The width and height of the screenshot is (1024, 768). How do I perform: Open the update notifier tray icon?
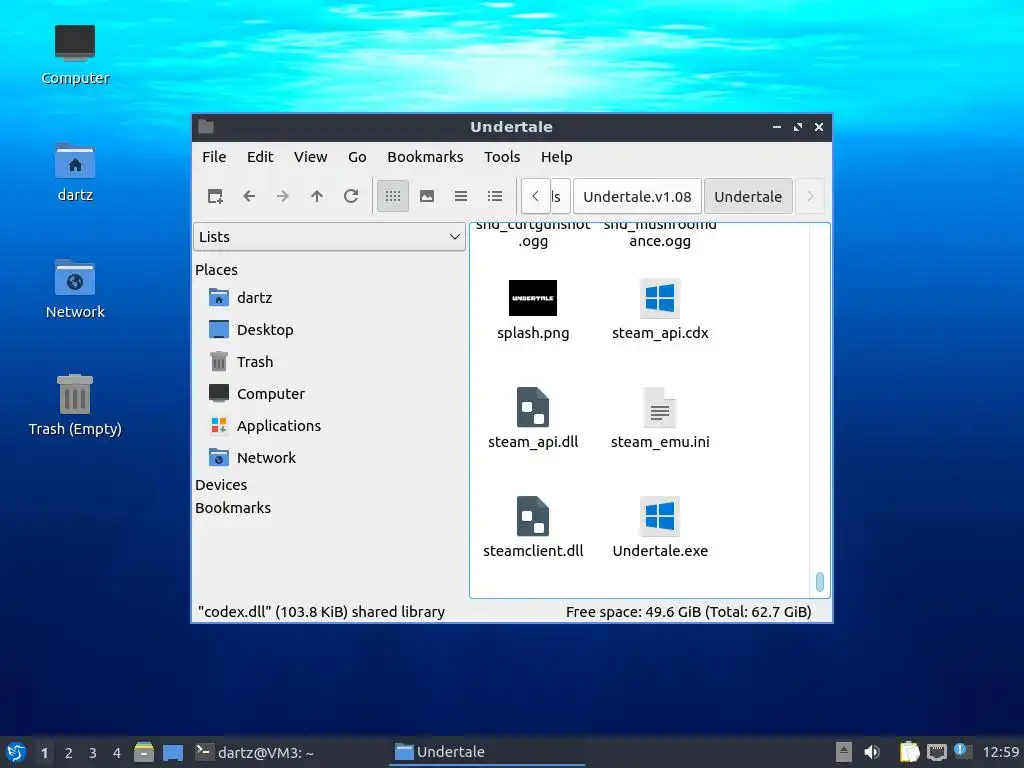[x=962, y=751]
